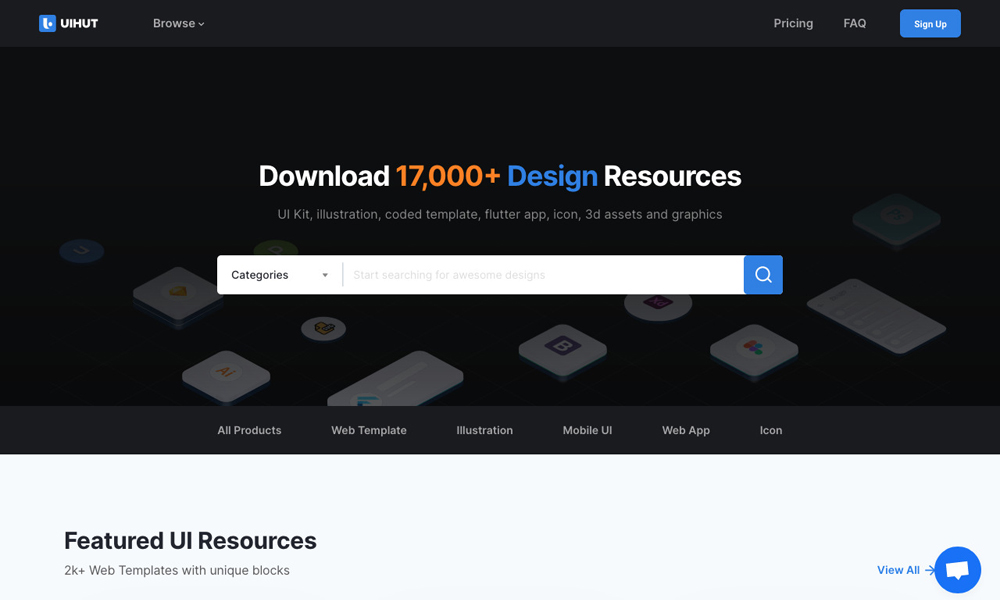Viewport: 1000px width, 600px height.
Task: Click the Sketch tile in hero
Action: (x=178, y=292)
